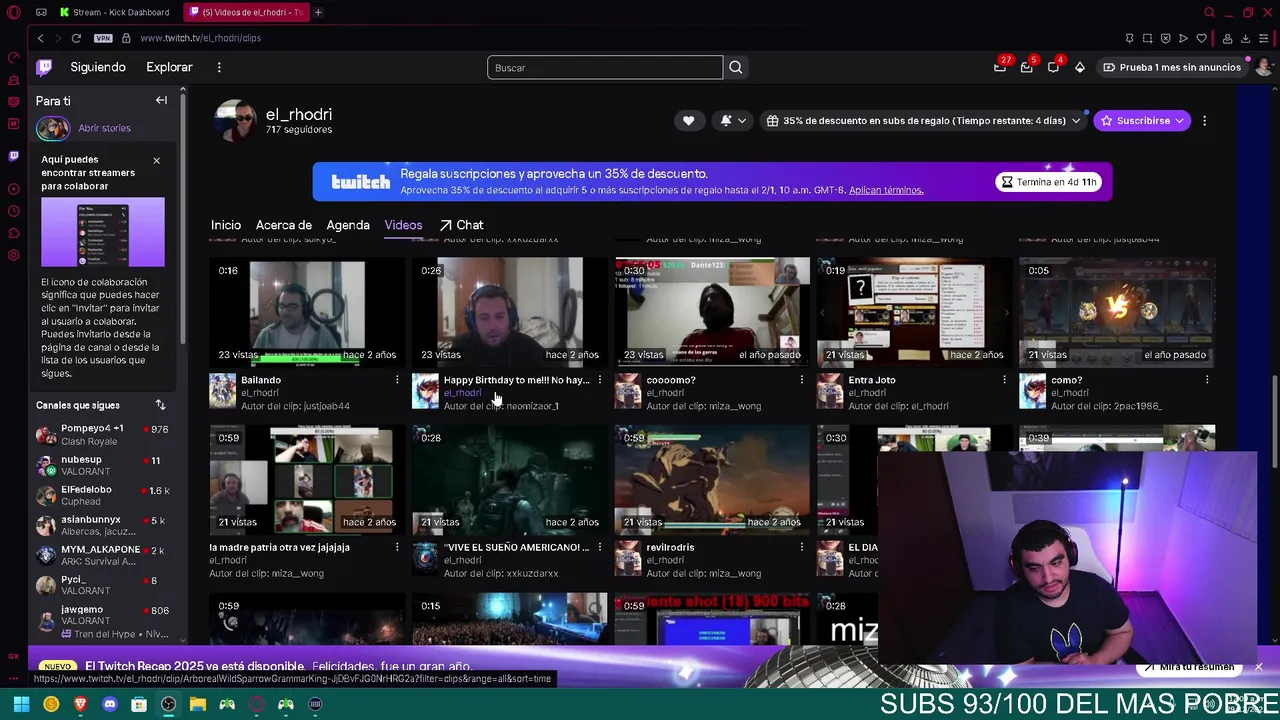Open the Inicio tab
1280x720 pixels.
click(226, 225)
